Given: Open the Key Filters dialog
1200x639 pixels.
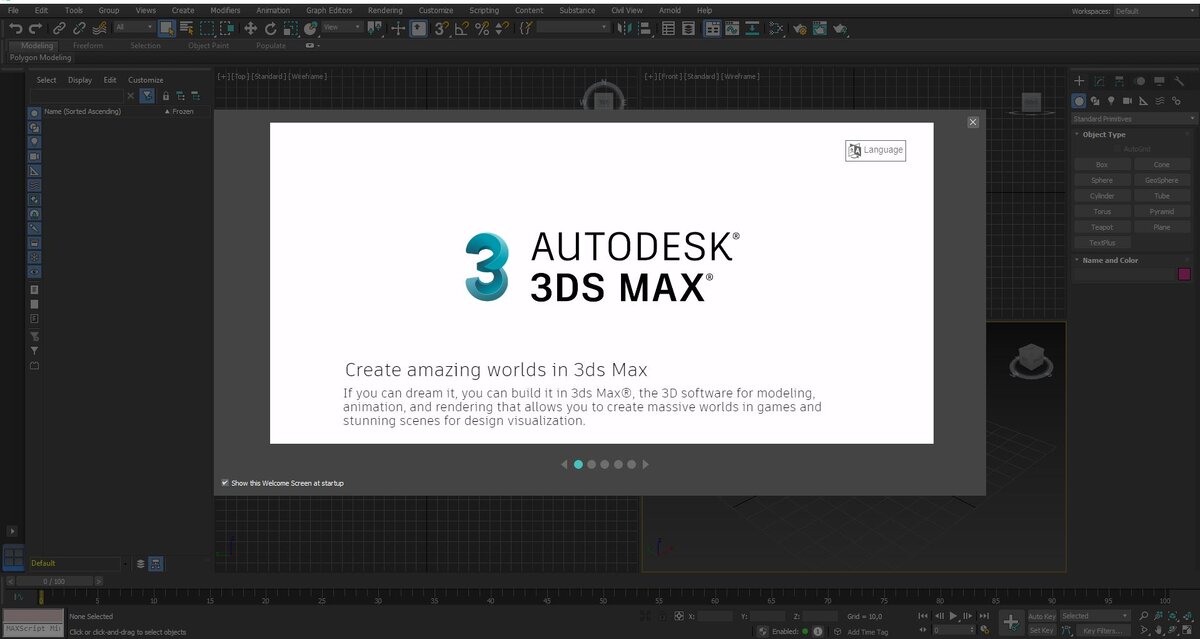Looking at the screenshot, I should [x=1103, y=631].
